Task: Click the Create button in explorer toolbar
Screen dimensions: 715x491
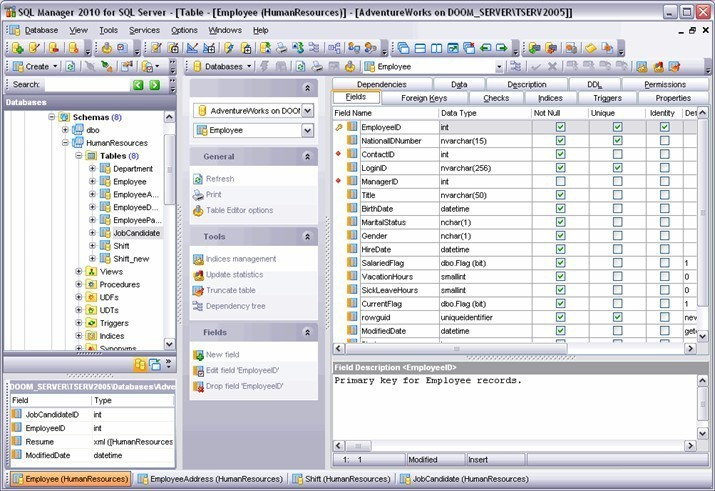Action: click(36, 67)
